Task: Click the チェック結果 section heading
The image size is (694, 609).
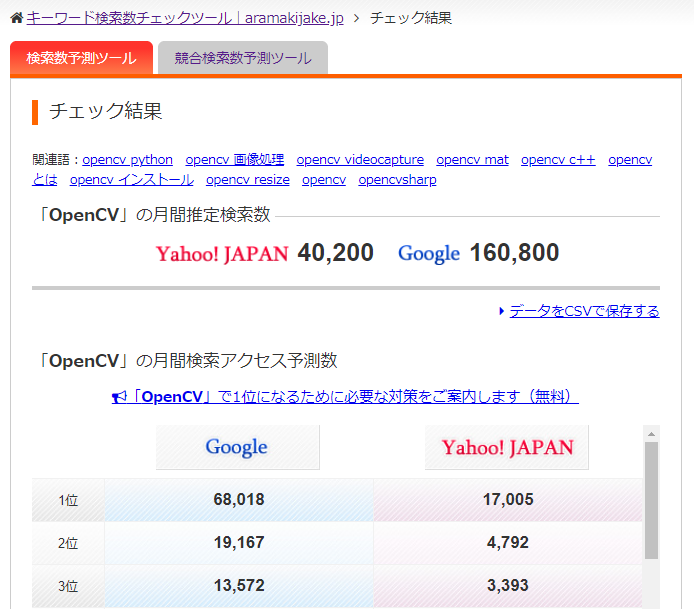Action: pyautogui.click(x=105, y=111)
